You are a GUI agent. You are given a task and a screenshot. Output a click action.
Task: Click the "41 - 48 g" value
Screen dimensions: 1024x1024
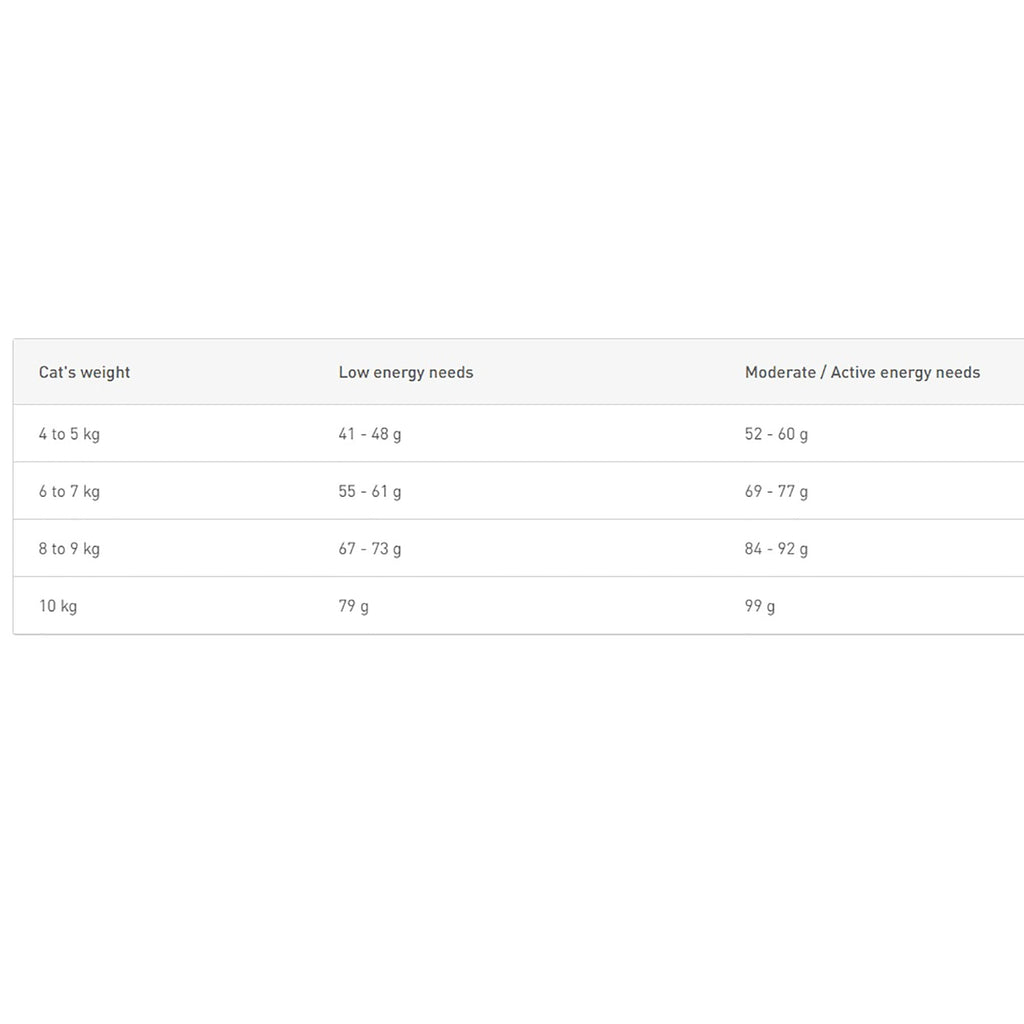point(370,434)
